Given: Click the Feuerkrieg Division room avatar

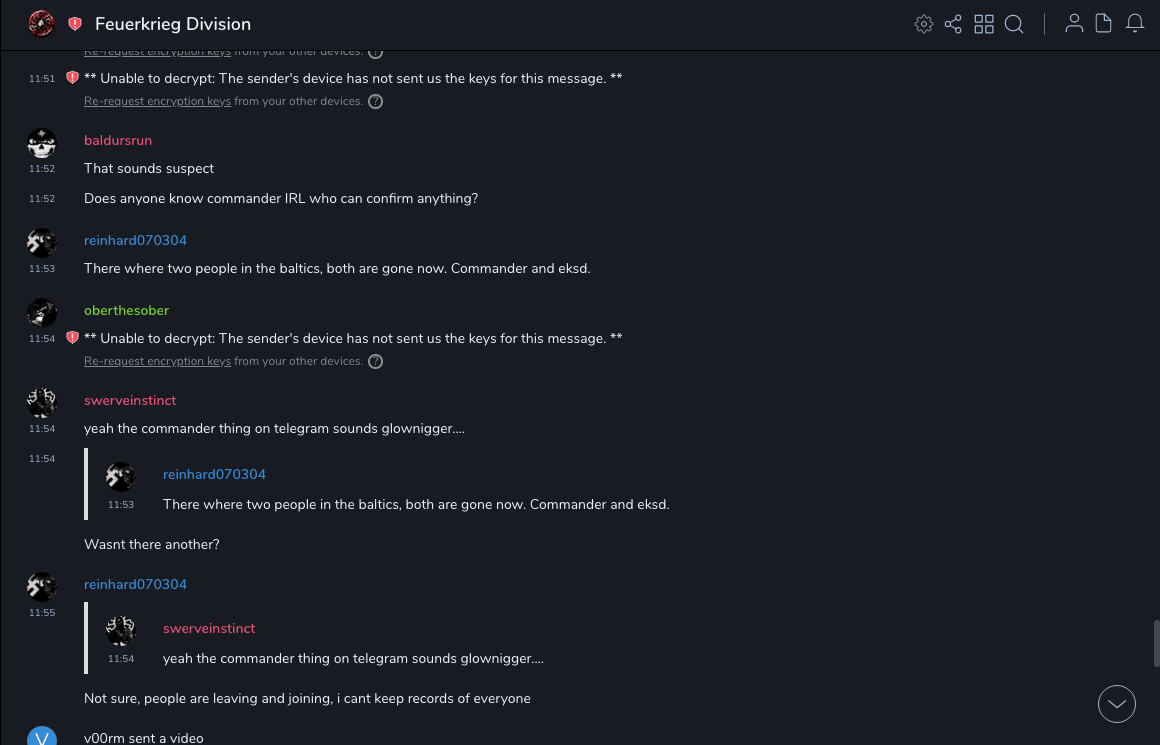Looking at the screenshot, I should (41, 24).
